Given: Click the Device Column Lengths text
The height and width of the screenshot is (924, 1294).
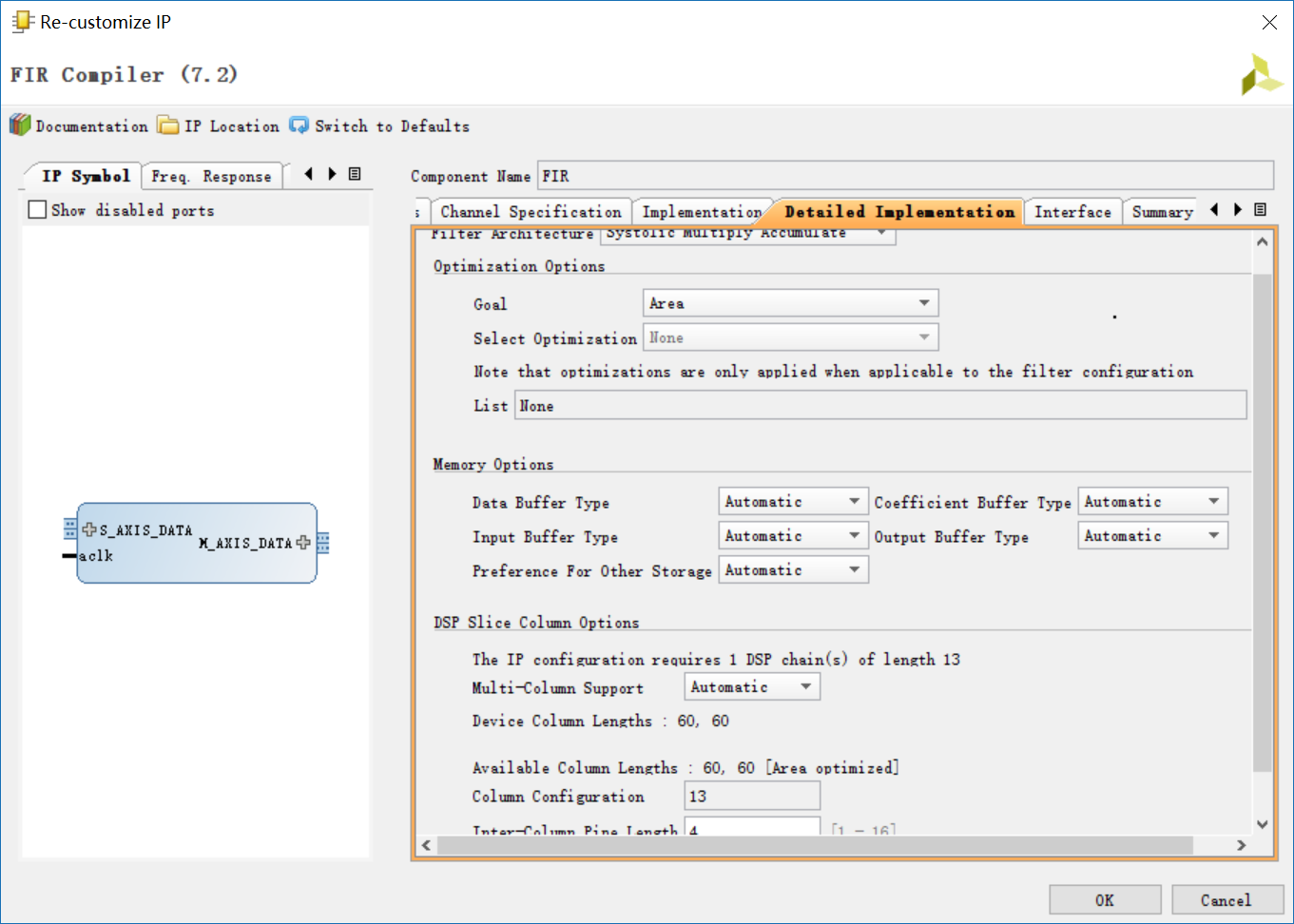Looking at the screenshot, I should (601, 722).
